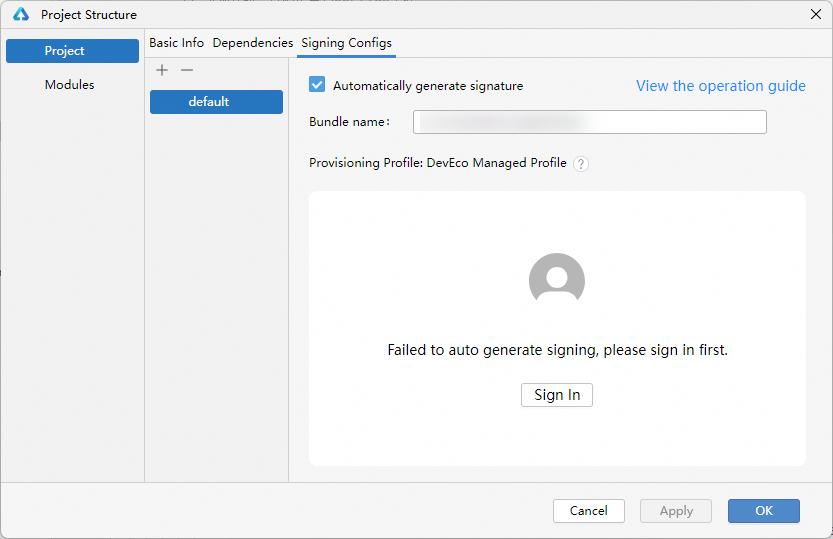Uncheck Automatically generate signature
Image resolution: width=833 pixels, height=539 pixels.
point(317,85)
